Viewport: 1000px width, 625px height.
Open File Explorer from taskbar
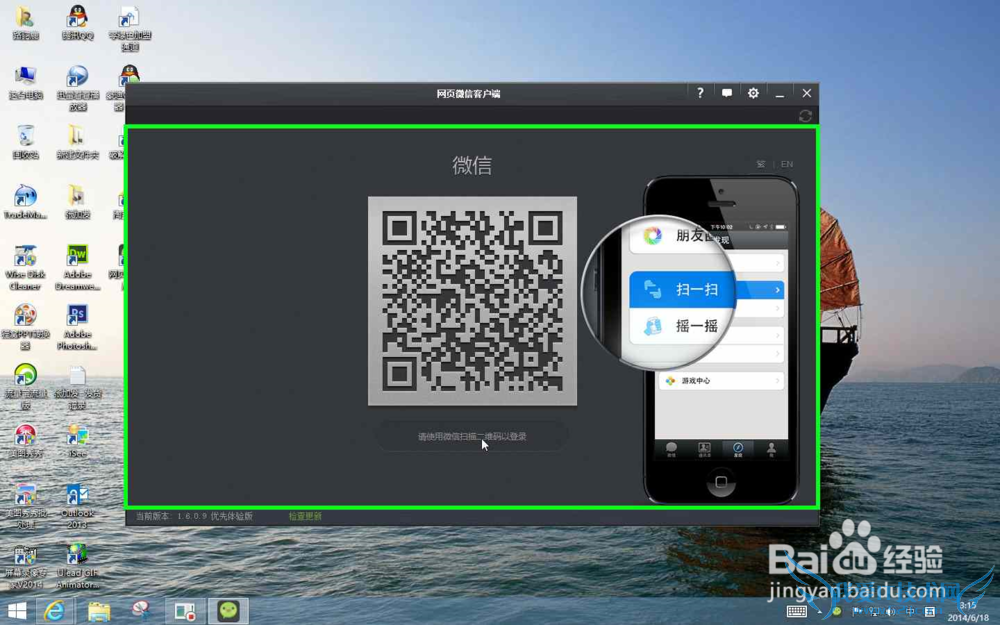point(99,611)
